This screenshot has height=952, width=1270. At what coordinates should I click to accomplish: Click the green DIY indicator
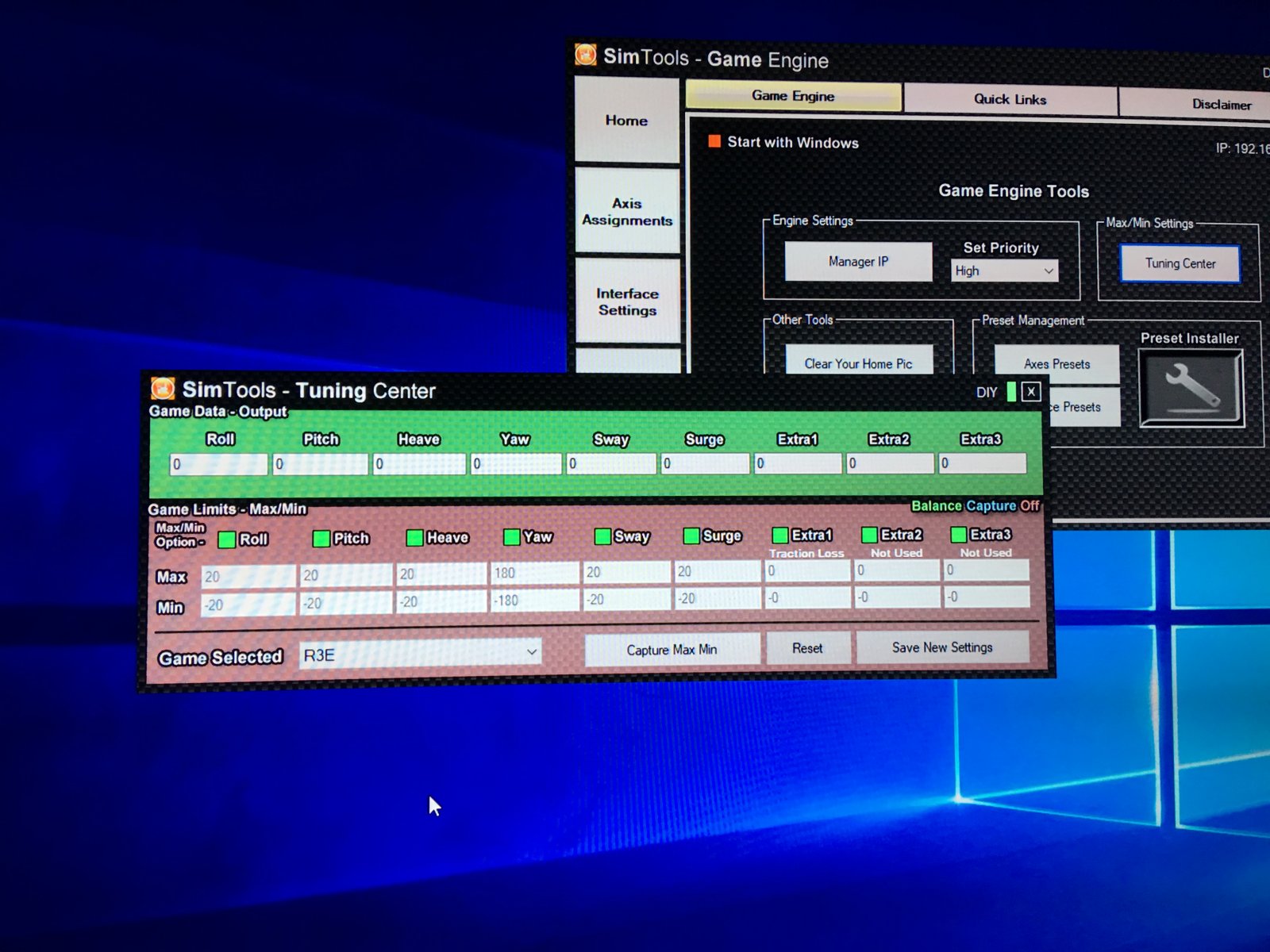1011,391
